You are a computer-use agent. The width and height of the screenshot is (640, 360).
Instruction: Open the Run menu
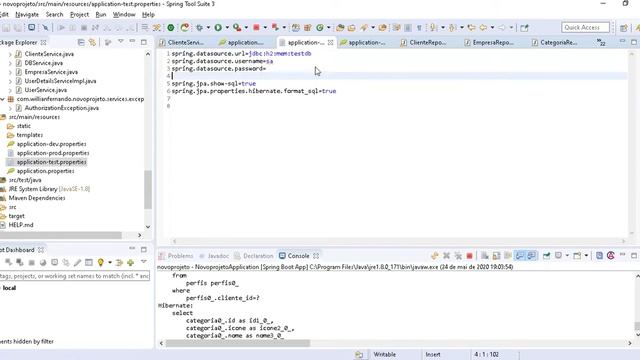[101, 14]
